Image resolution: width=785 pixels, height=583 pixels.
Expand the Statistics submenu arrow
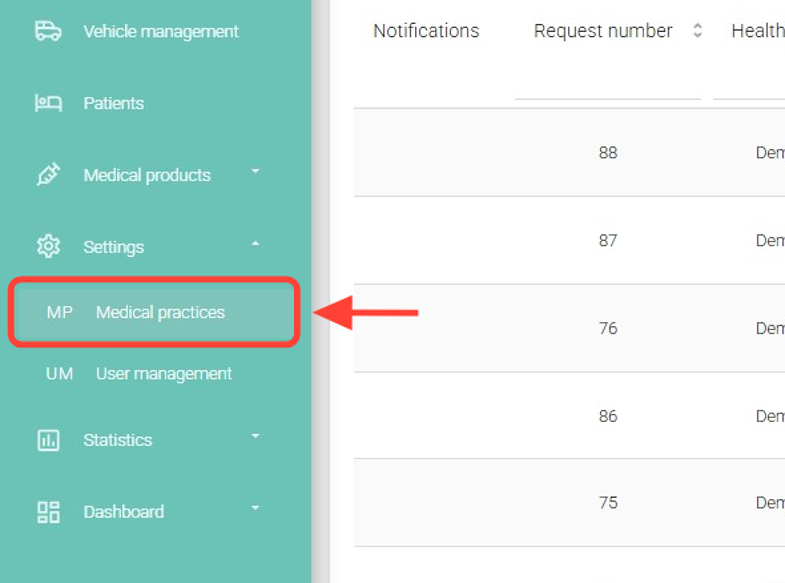point(255,437)
